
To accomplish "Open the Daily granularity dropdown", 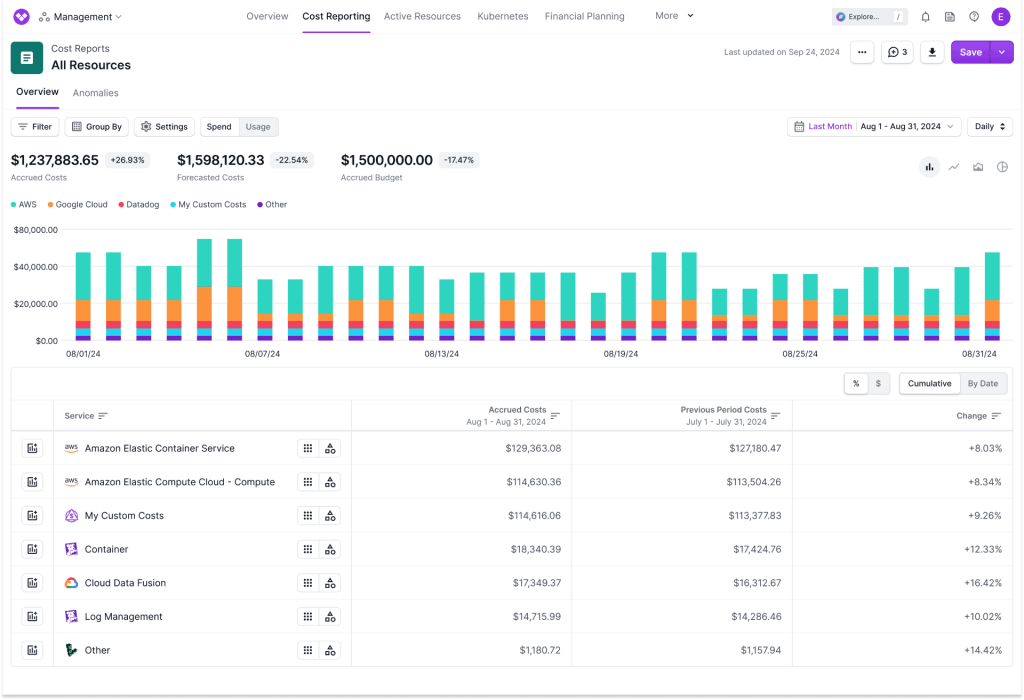I will (x=989, y=127).
